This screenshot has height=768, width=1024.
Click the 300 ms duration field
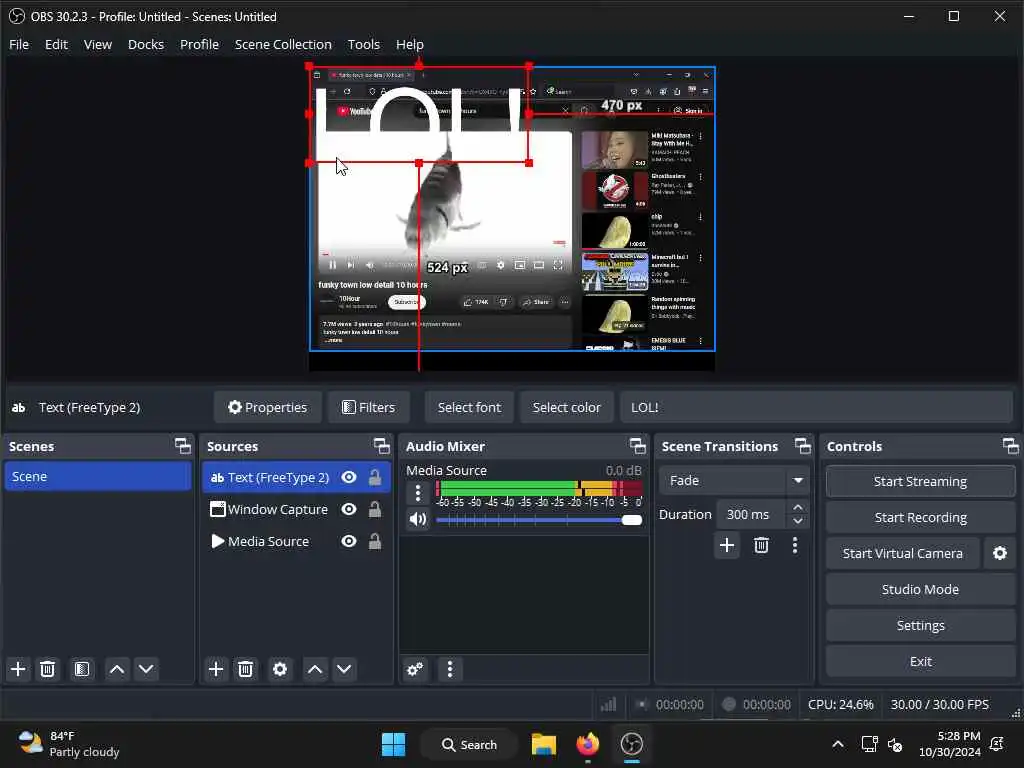[750, 515]
